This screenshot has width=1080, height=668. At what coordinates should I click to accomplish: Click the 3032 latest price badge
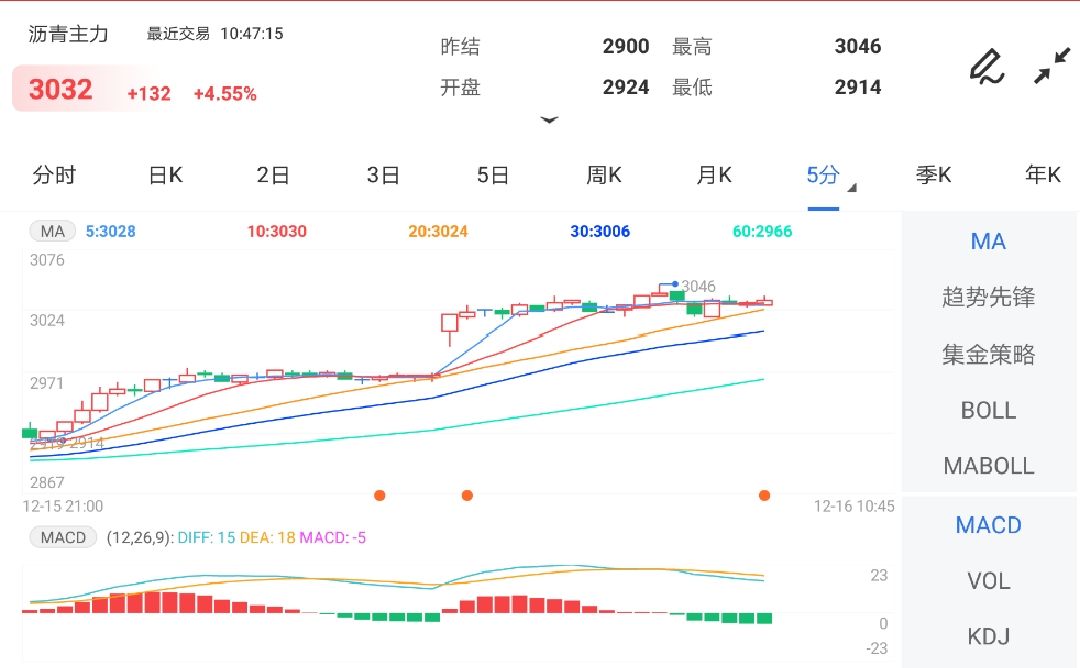pos(61,90)
